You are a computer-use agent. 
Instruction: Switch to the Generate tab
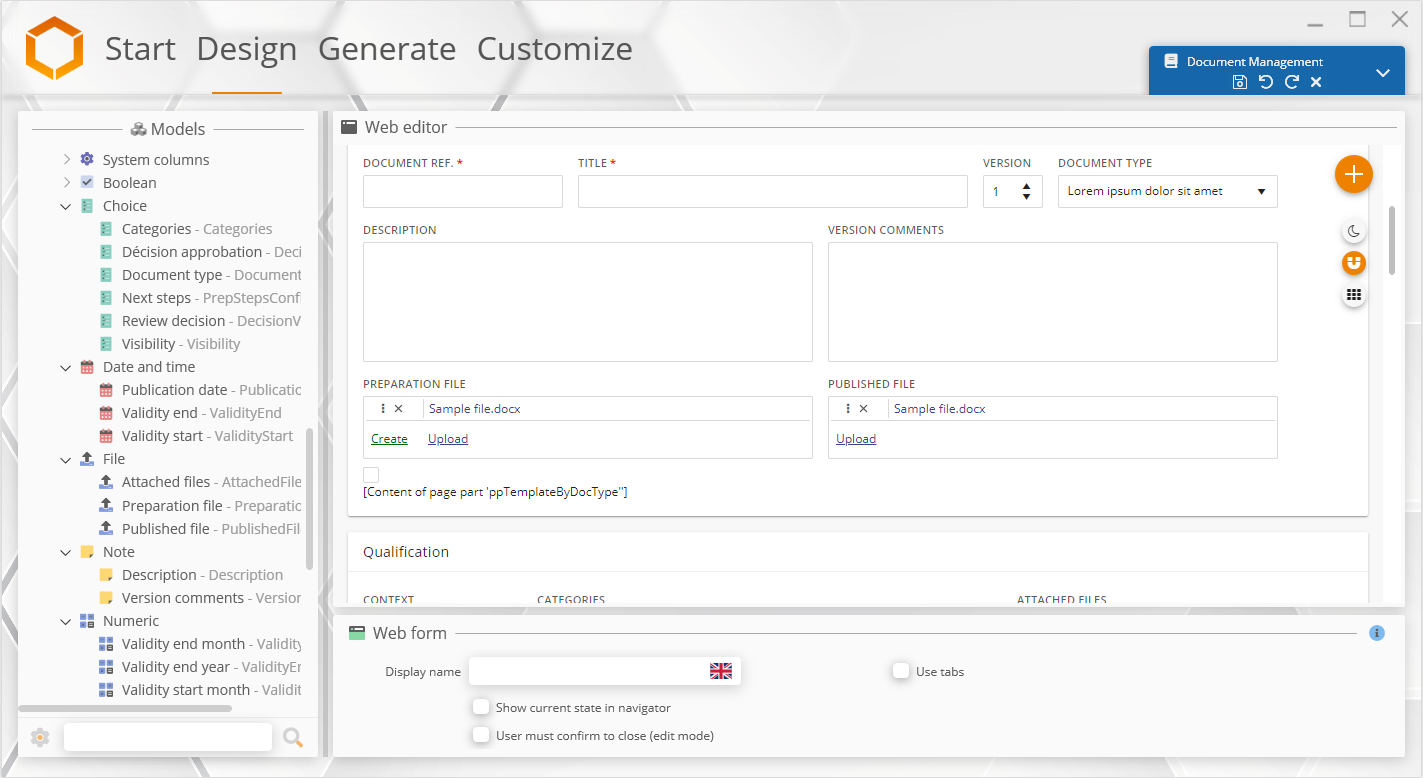(x=387, y=49)
